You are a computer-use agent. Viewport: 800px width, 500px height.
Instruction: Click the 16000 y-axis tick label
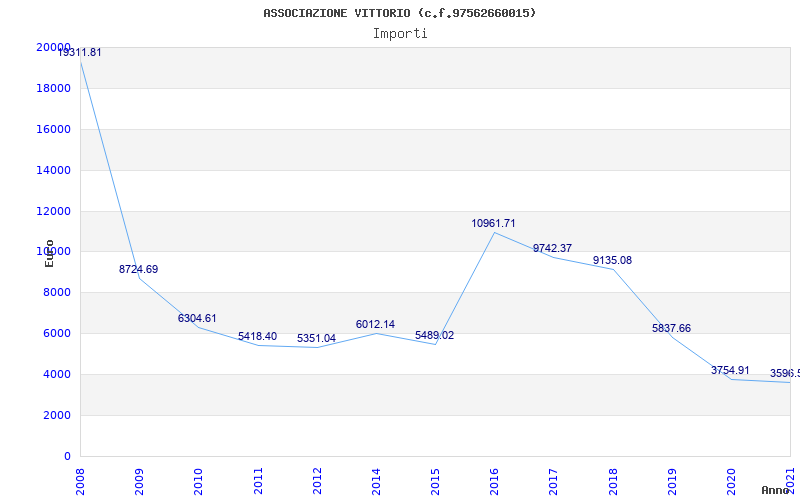click(54, 130)
